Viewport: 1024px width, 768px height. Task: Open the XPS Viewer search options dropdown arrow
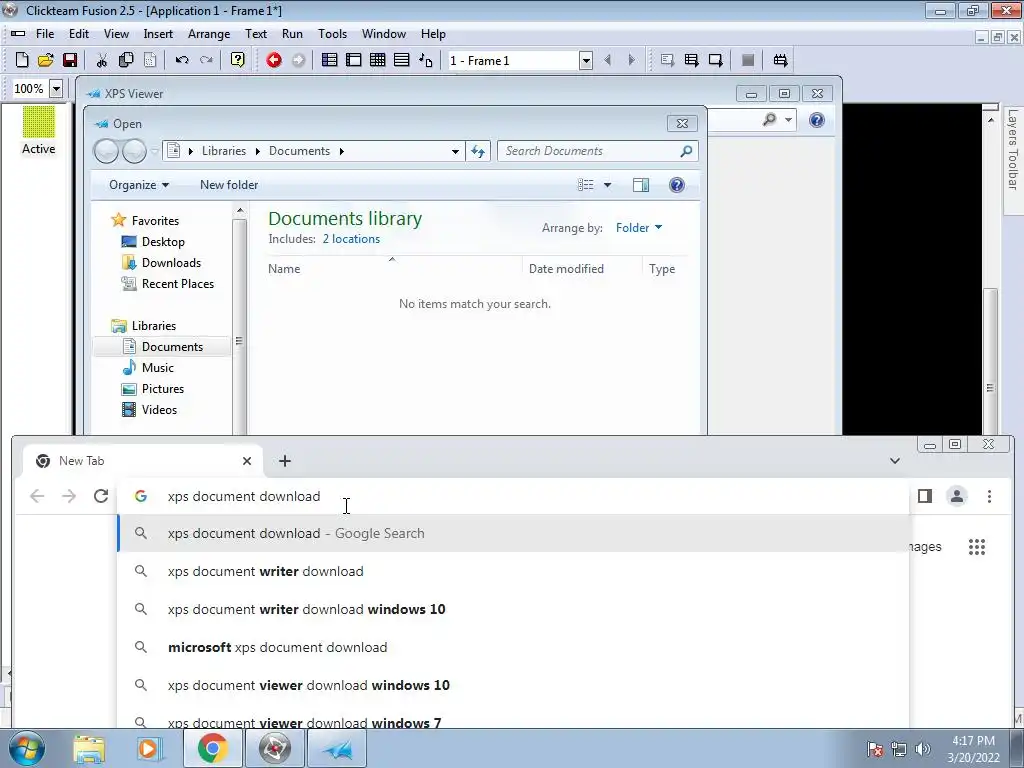pos(788,120)
